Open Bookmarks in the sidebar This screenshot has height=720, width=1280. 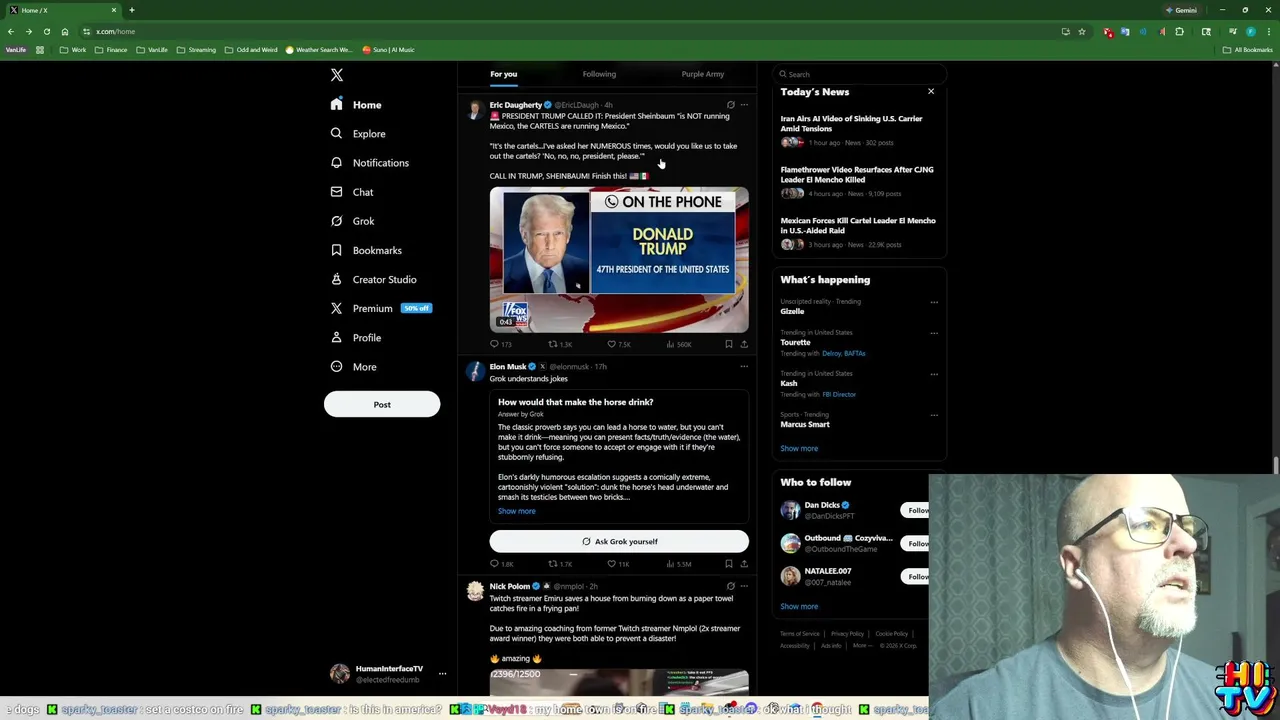(x=366, y=250)
